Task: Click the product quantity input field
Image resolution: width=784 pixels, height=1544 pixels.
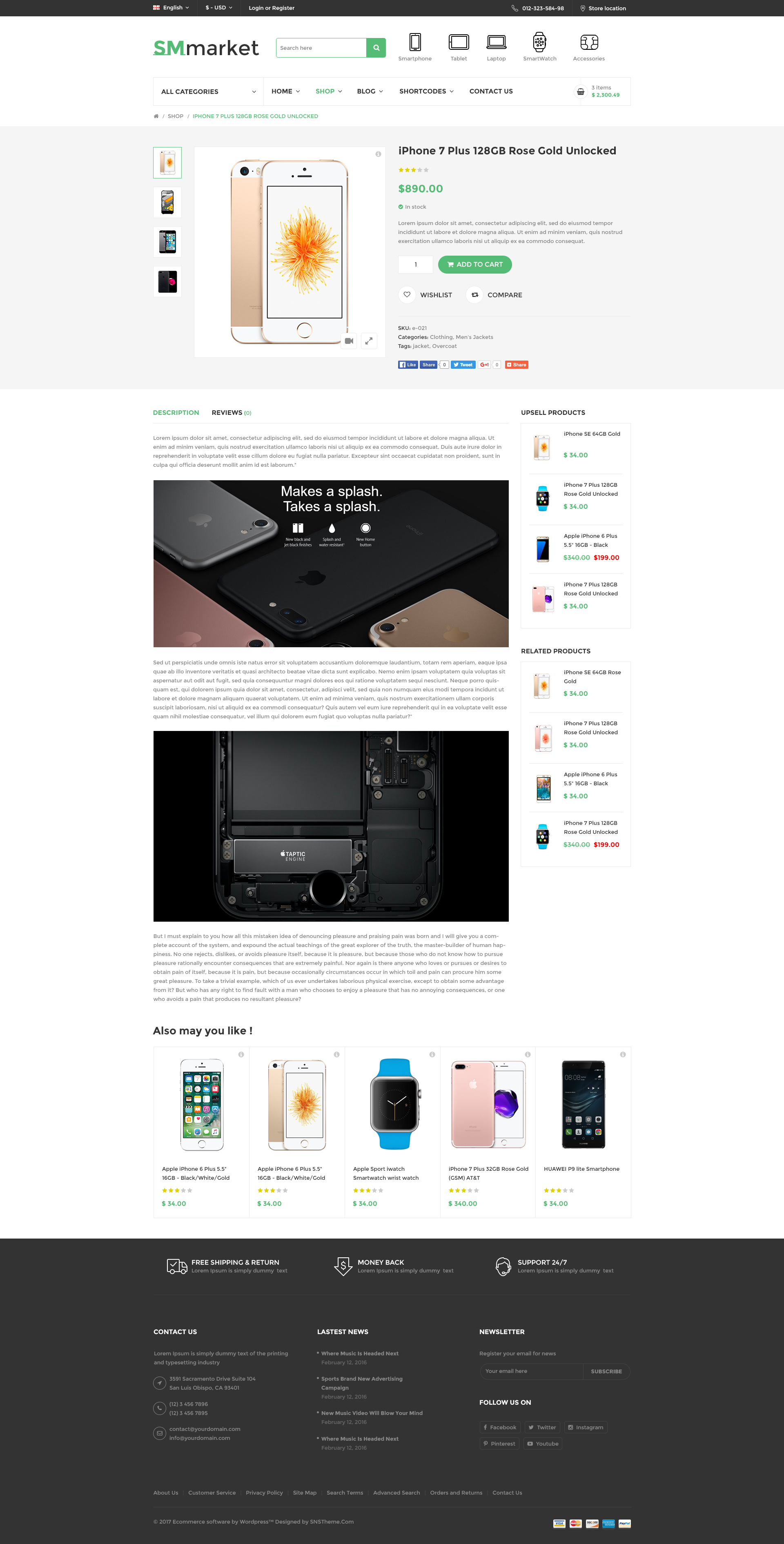Action: click(x=415, y=265)
